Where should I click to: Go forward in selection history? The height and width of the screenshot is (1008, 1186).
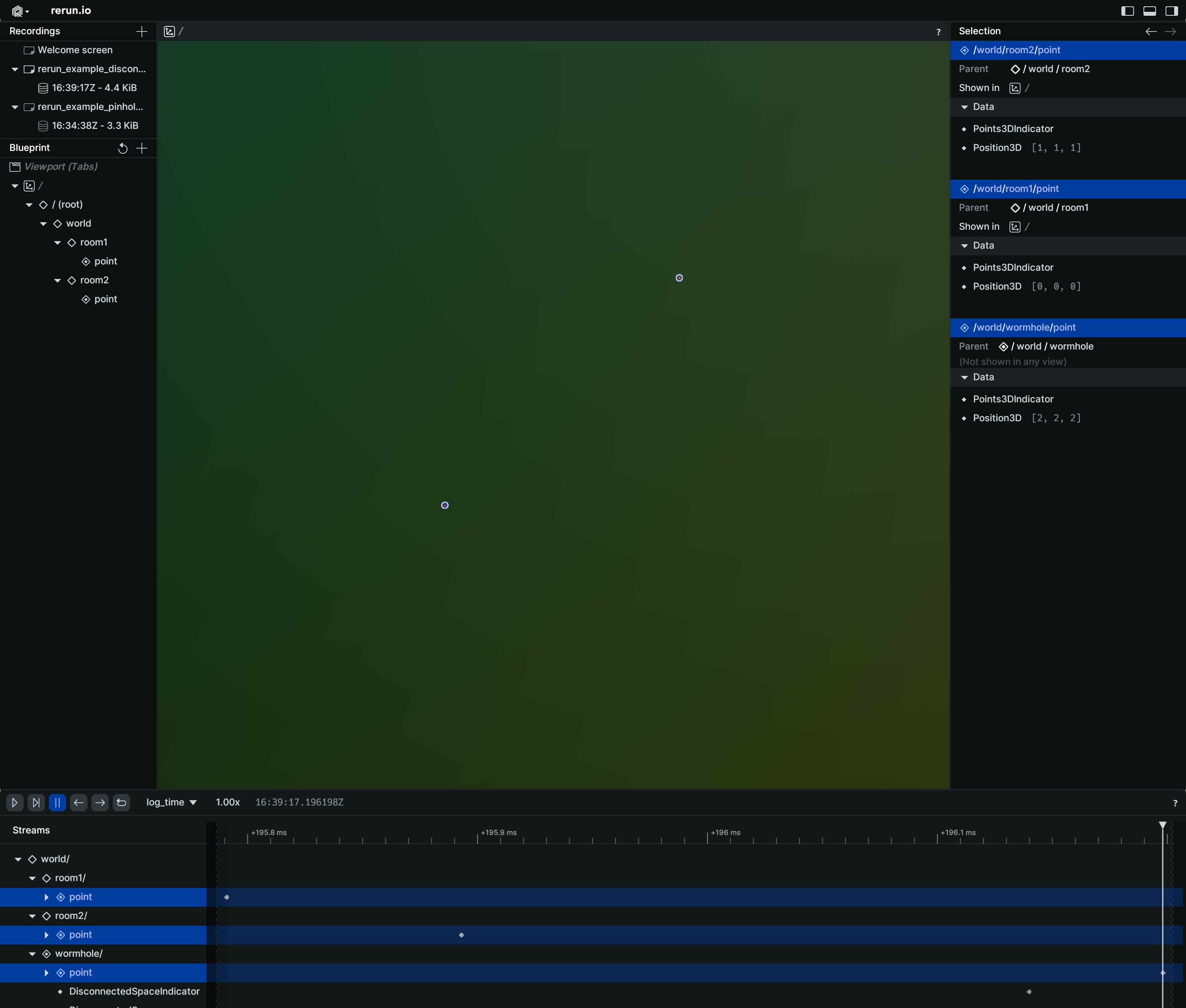click(x=1170, y=32)
